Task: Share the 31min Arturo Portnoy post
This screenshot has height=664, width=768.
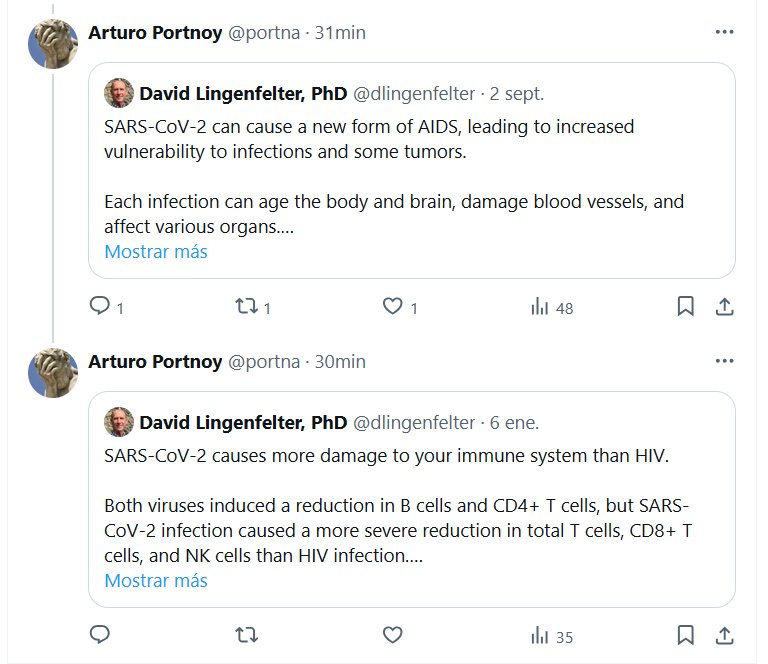Action: point(726,306)
